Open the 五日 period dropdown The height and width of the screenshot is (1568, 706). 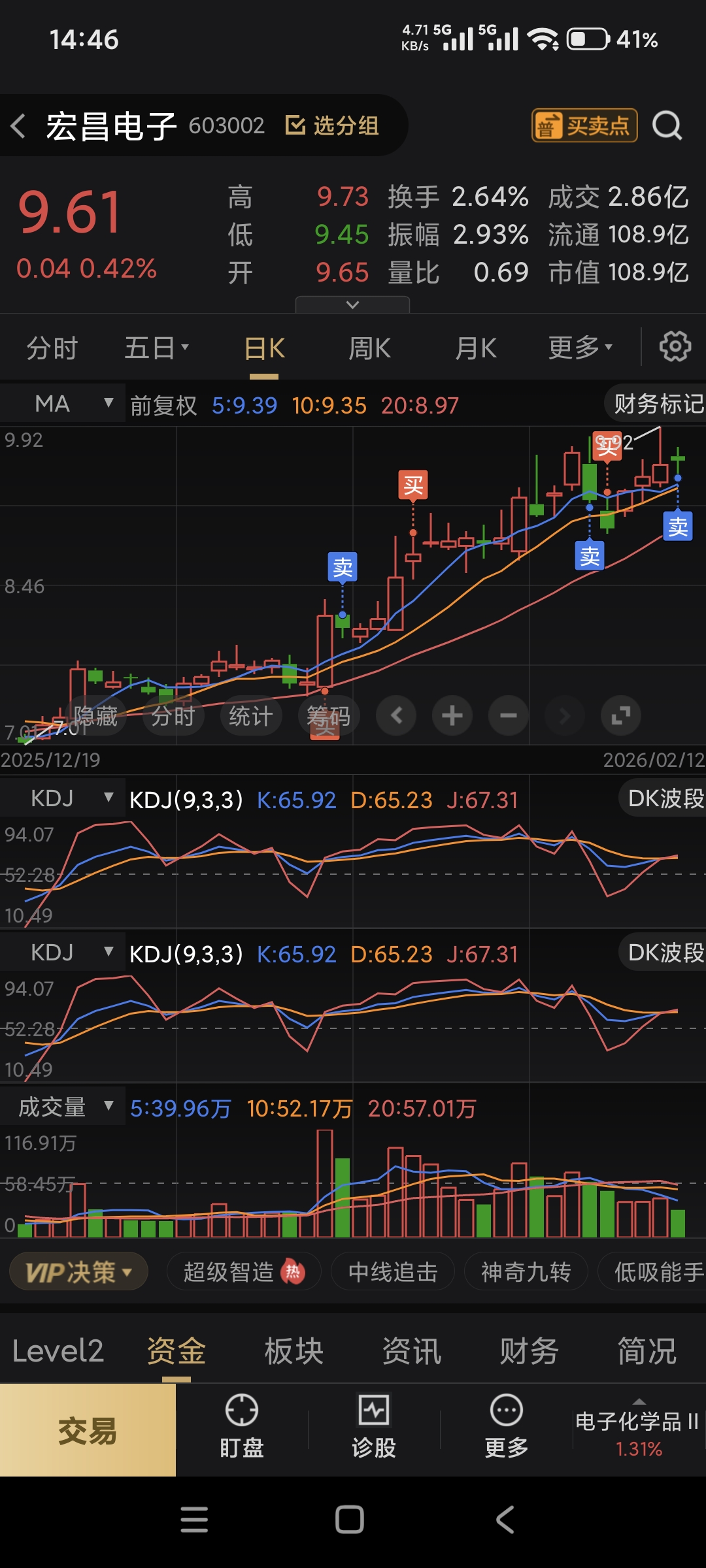[157, 348]
